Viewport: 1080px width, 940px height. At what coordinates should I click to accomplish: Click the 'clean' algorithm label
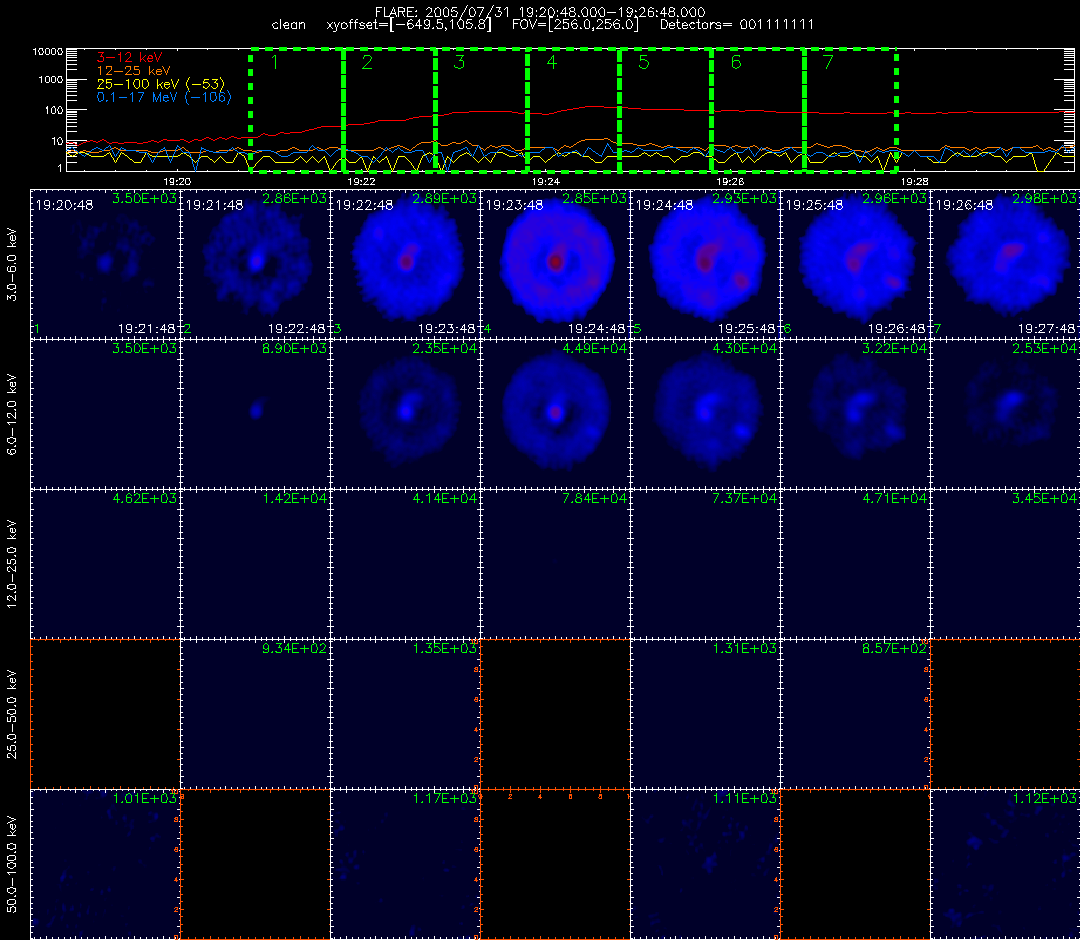[x=289, y=25]
